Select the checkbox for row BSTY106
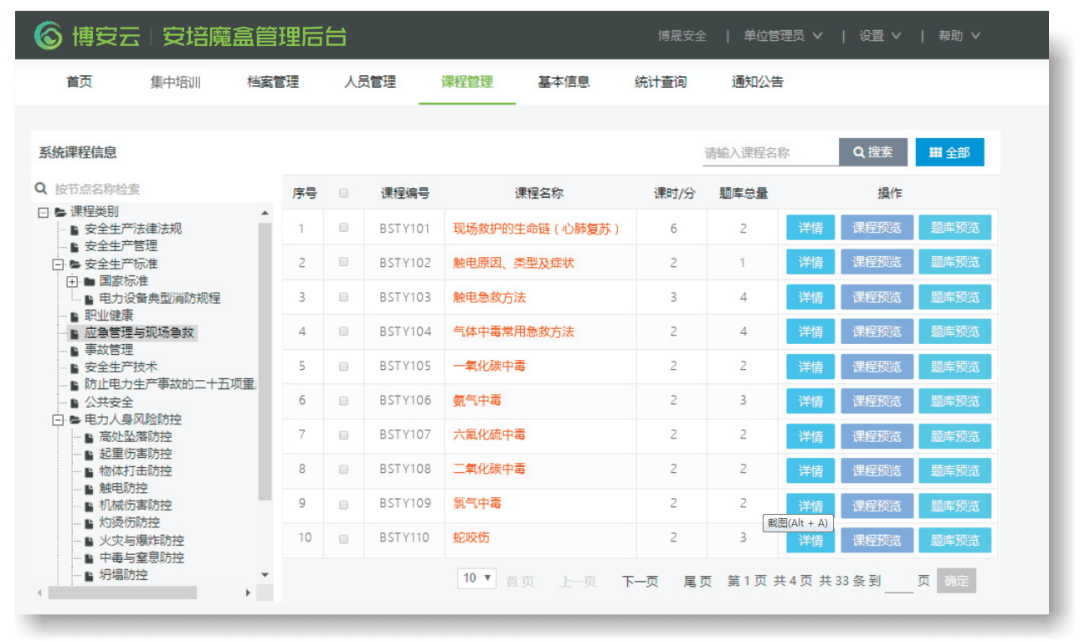1080x642 pixels. tap(344, 400)
